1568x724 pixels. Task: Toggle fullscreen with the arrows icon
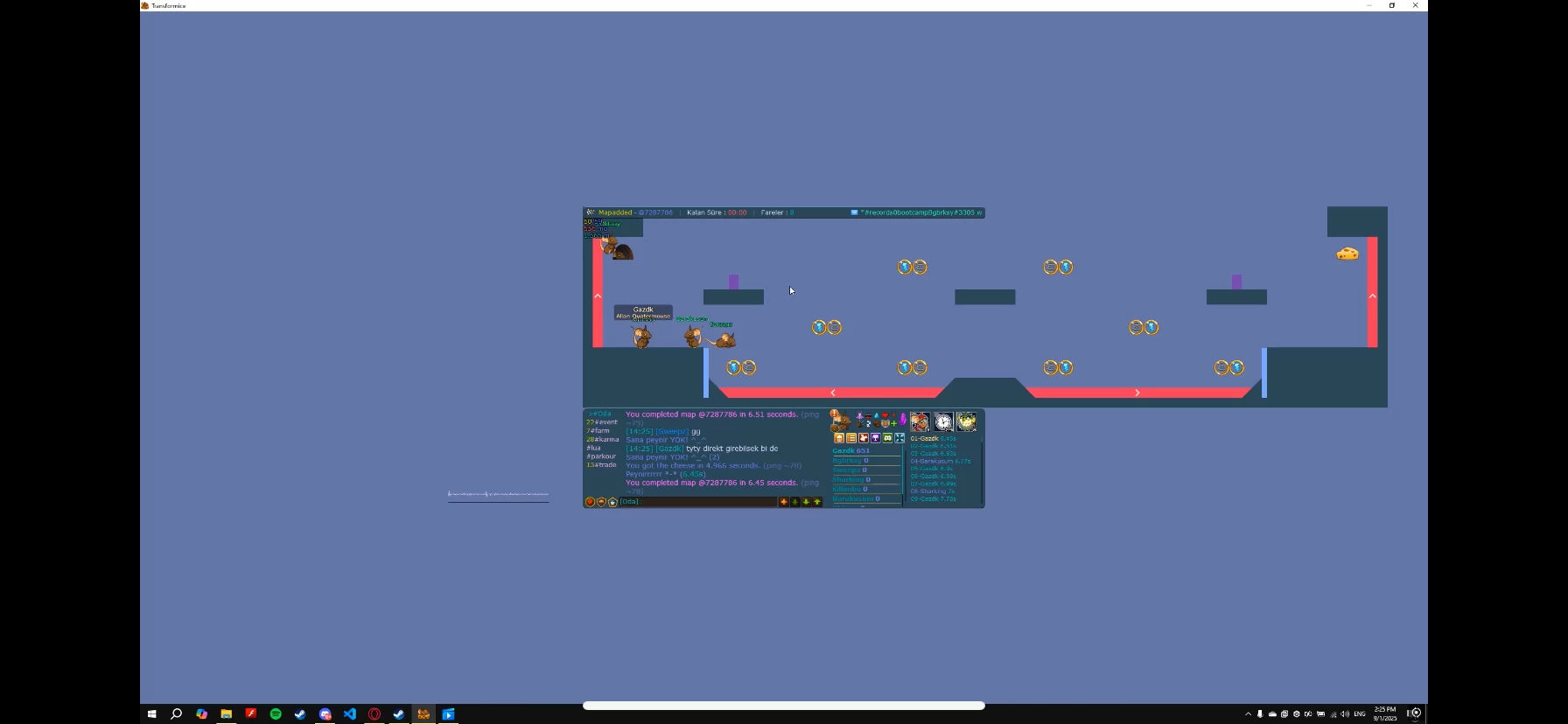[x=899, y=438]
